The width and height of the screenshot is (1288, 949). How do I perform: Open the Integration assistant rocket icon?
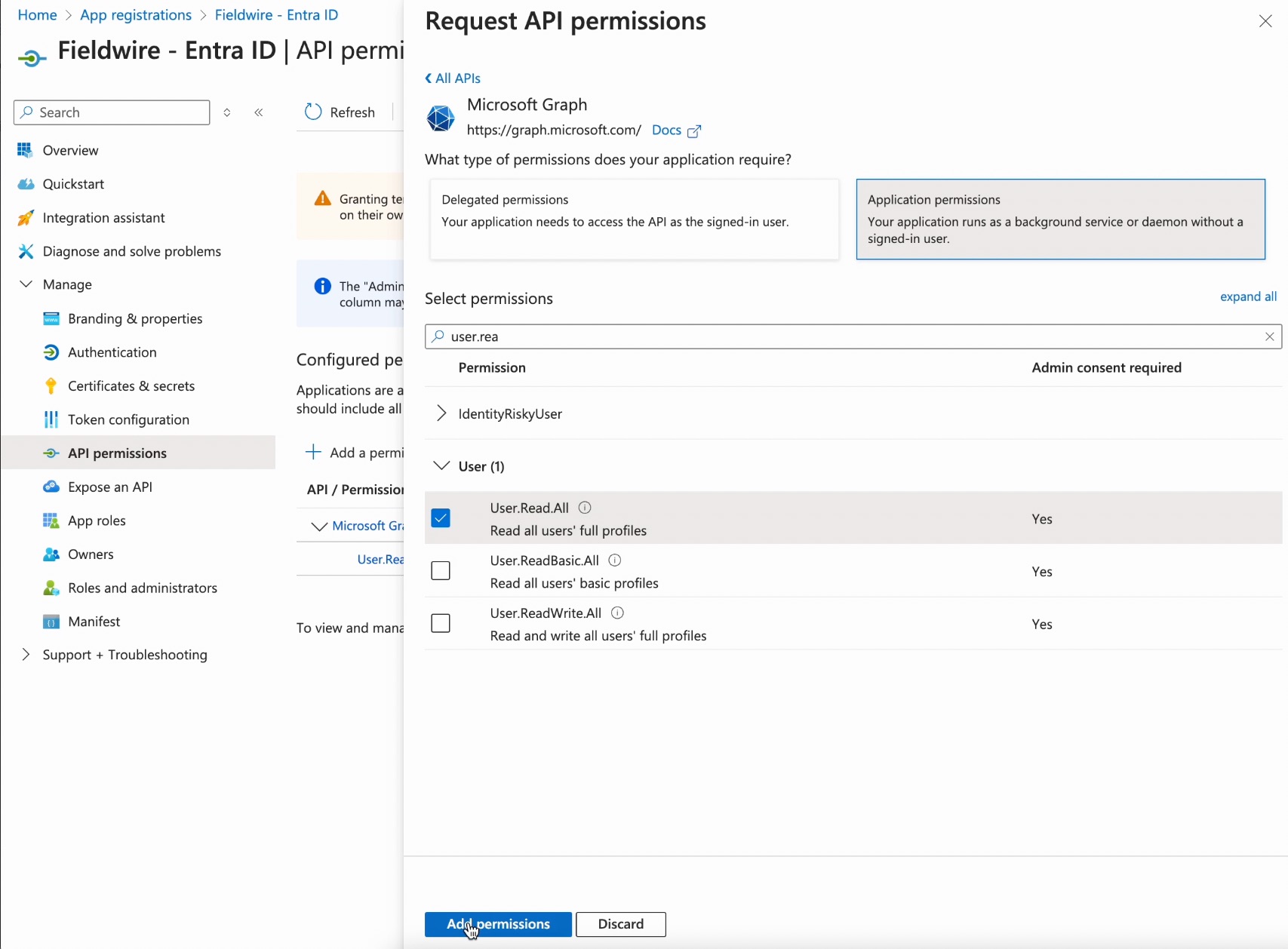(26, 218)
